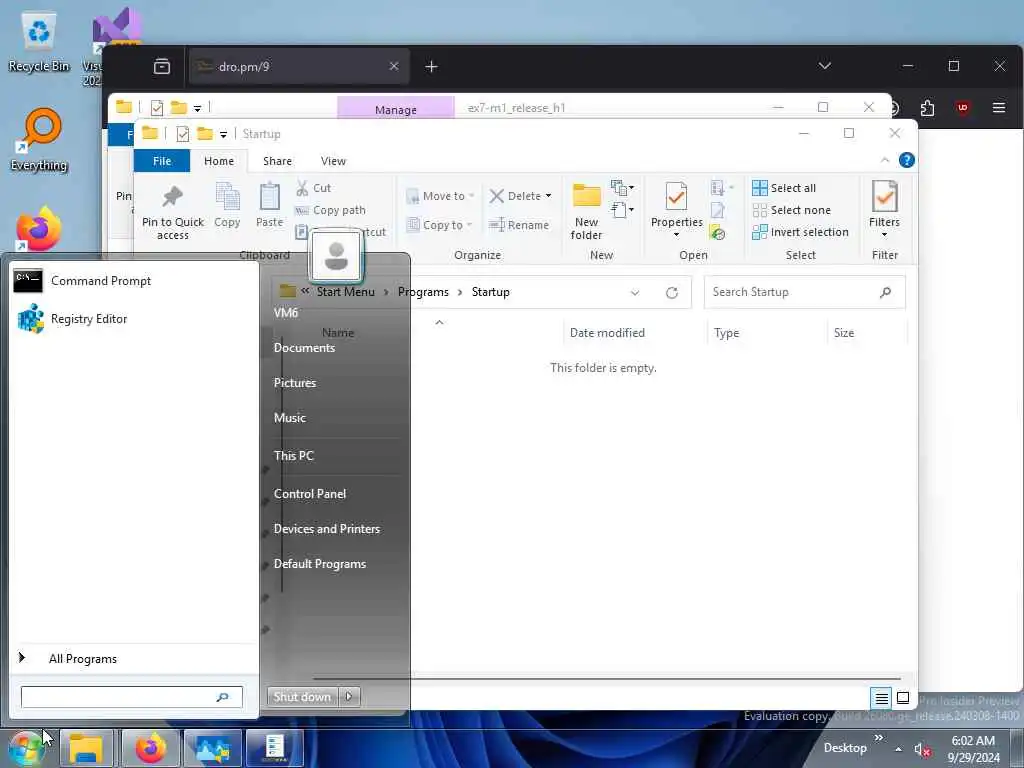Open Music from the Start menu

(x=289, y=418)
